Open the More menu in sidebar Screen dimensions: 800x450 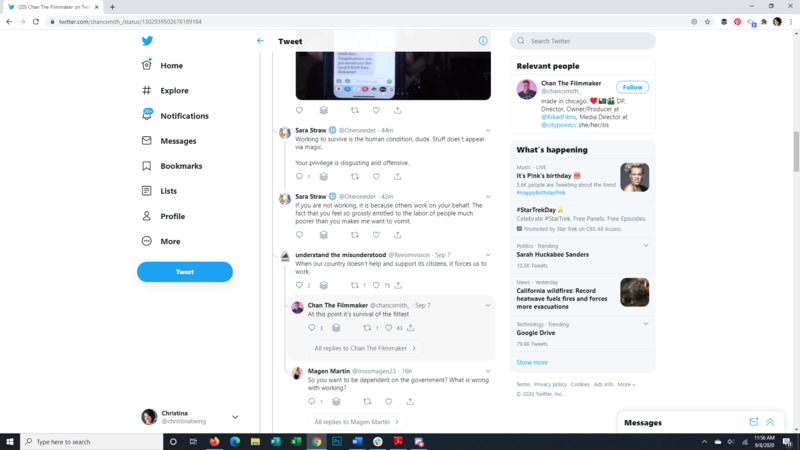(x=170, y=241)
